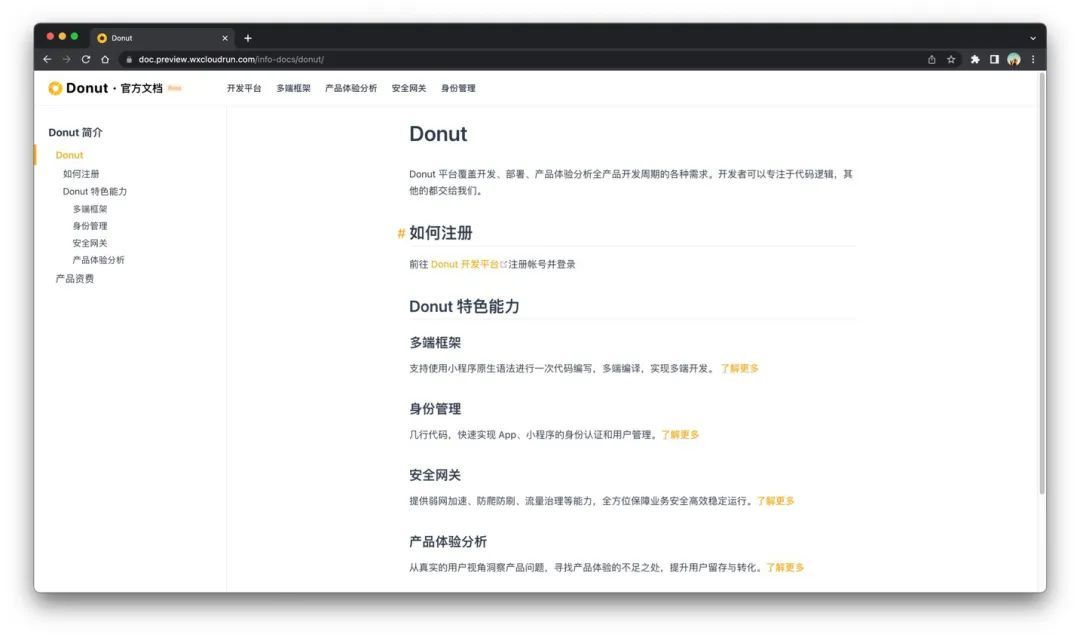Open a new tab with the plus icon
The height and width of the screenshot is (637, 1080).
point(248,38)
